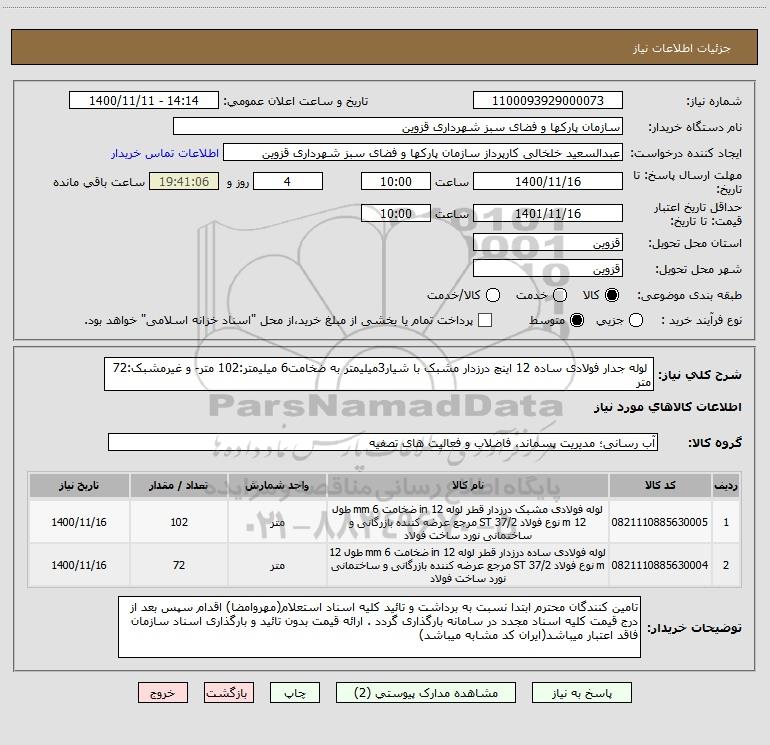Screen dimensions: 770x745
Task: Click the کد کالا column header
Action: point(660,486)
